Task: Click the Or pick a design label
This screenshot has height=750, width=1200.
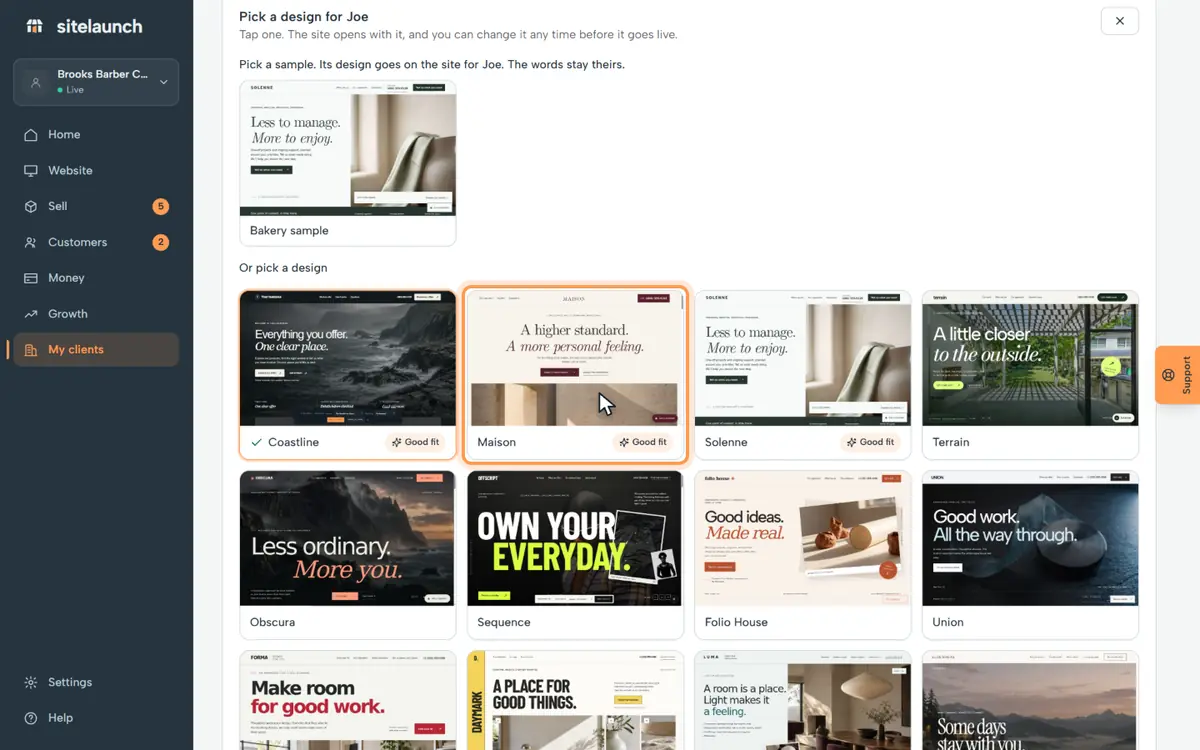Action: coord(283,268)
